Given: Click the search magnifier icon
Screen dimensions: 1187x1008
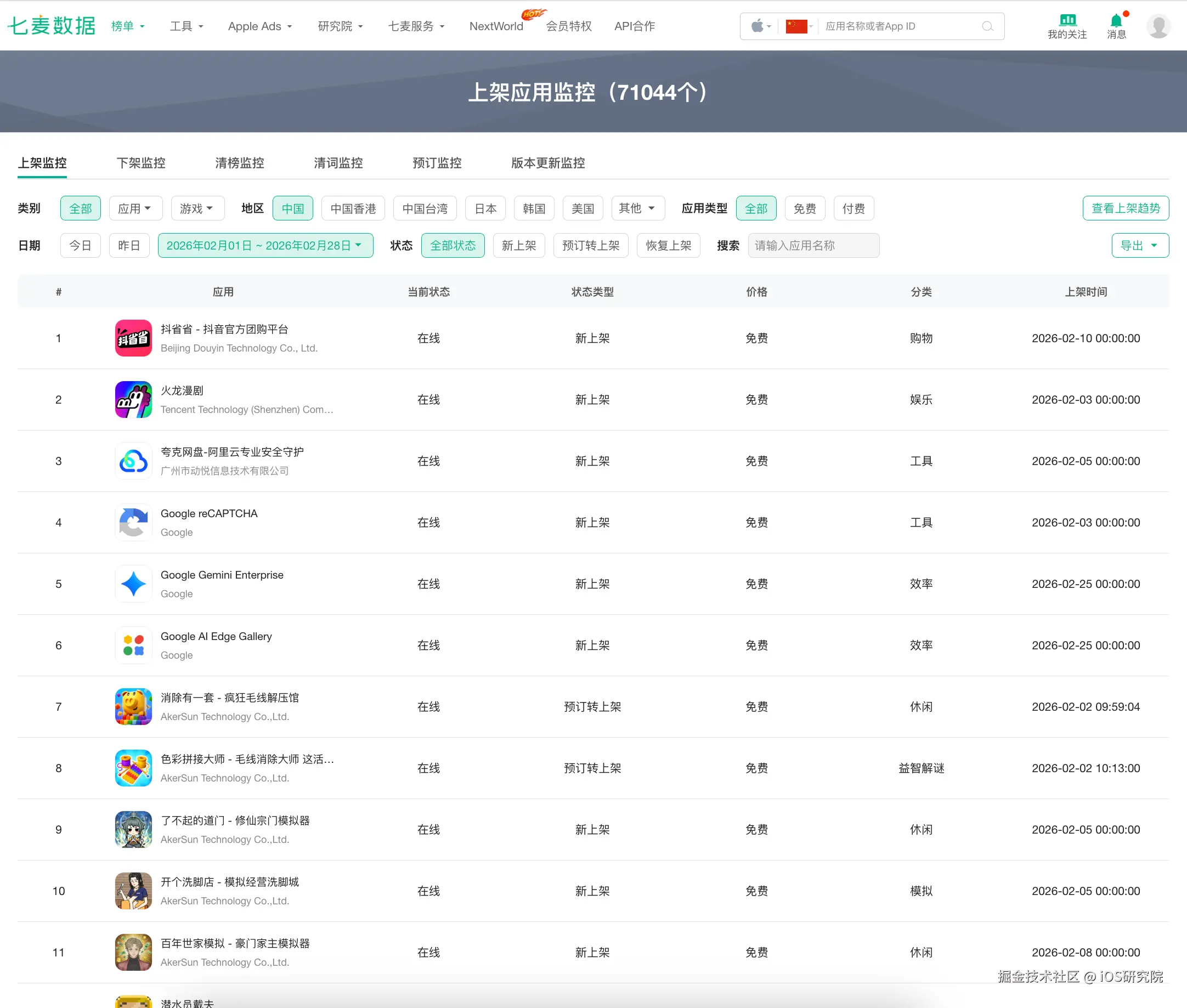Looking at the screenshot, I should (987, 26).
